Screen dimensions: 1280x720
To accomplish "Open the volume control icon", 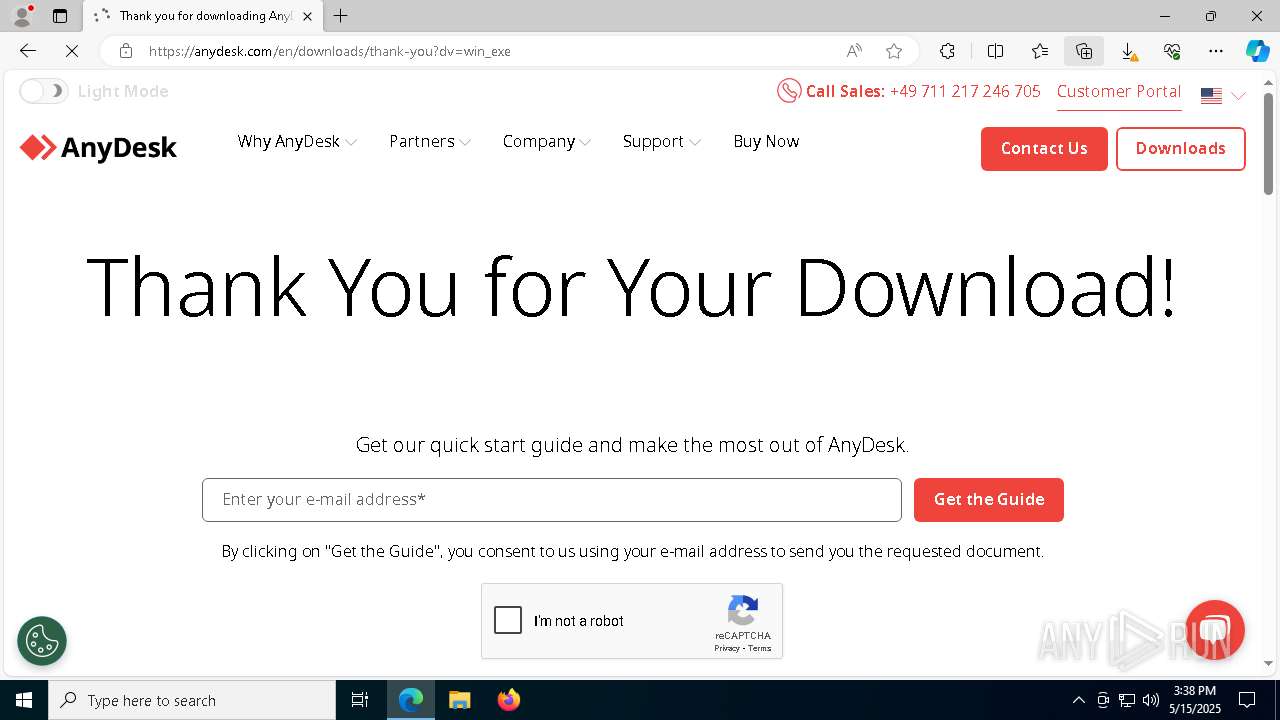I will [x=1151, y=700].
